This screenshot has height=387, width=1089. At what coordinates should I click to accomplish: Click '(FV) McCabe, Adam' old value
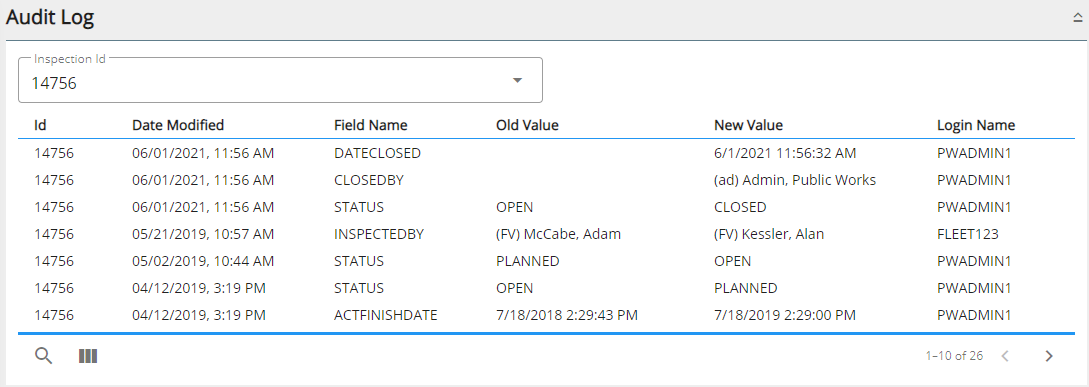click(558, 234)
